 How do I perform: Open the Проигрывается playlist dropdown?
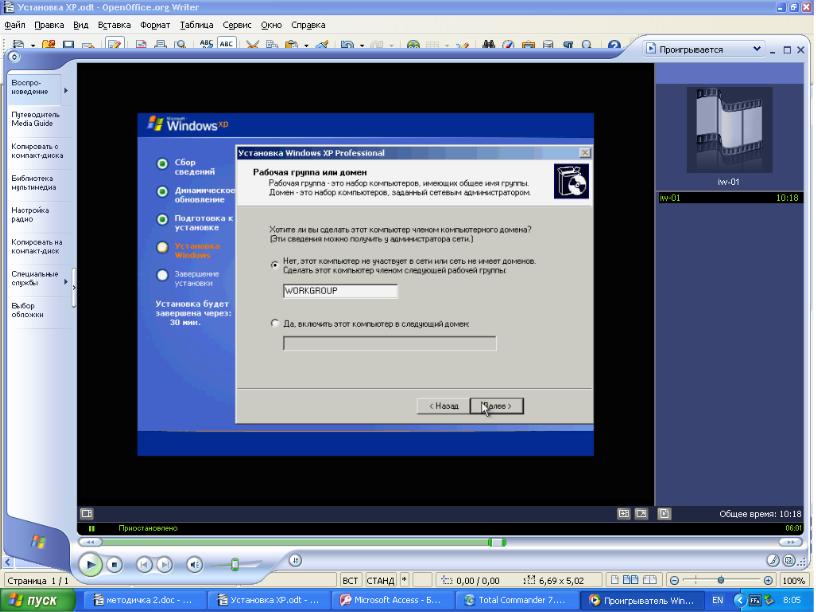[757, 49]
